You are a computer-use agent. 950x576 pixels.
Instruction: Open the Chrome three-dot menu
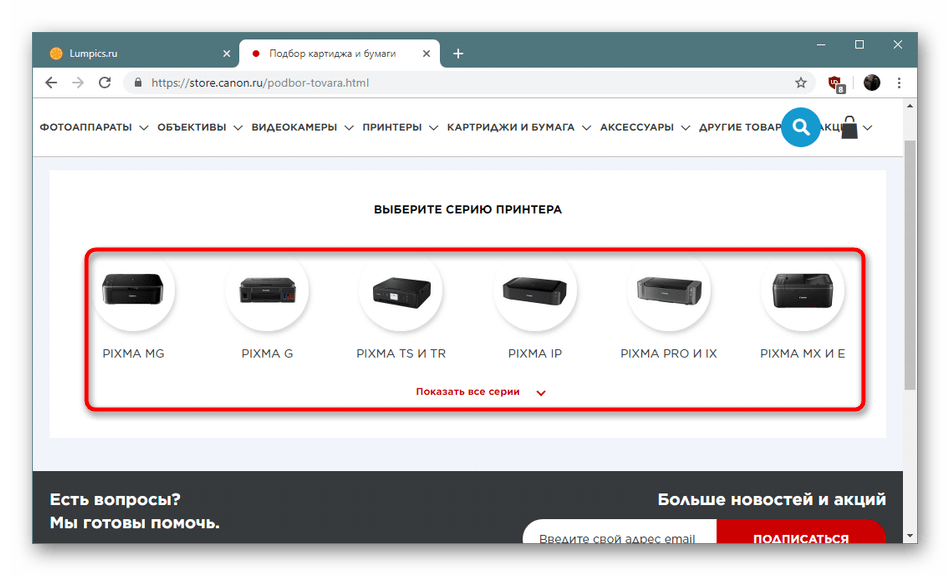[899, 83]
